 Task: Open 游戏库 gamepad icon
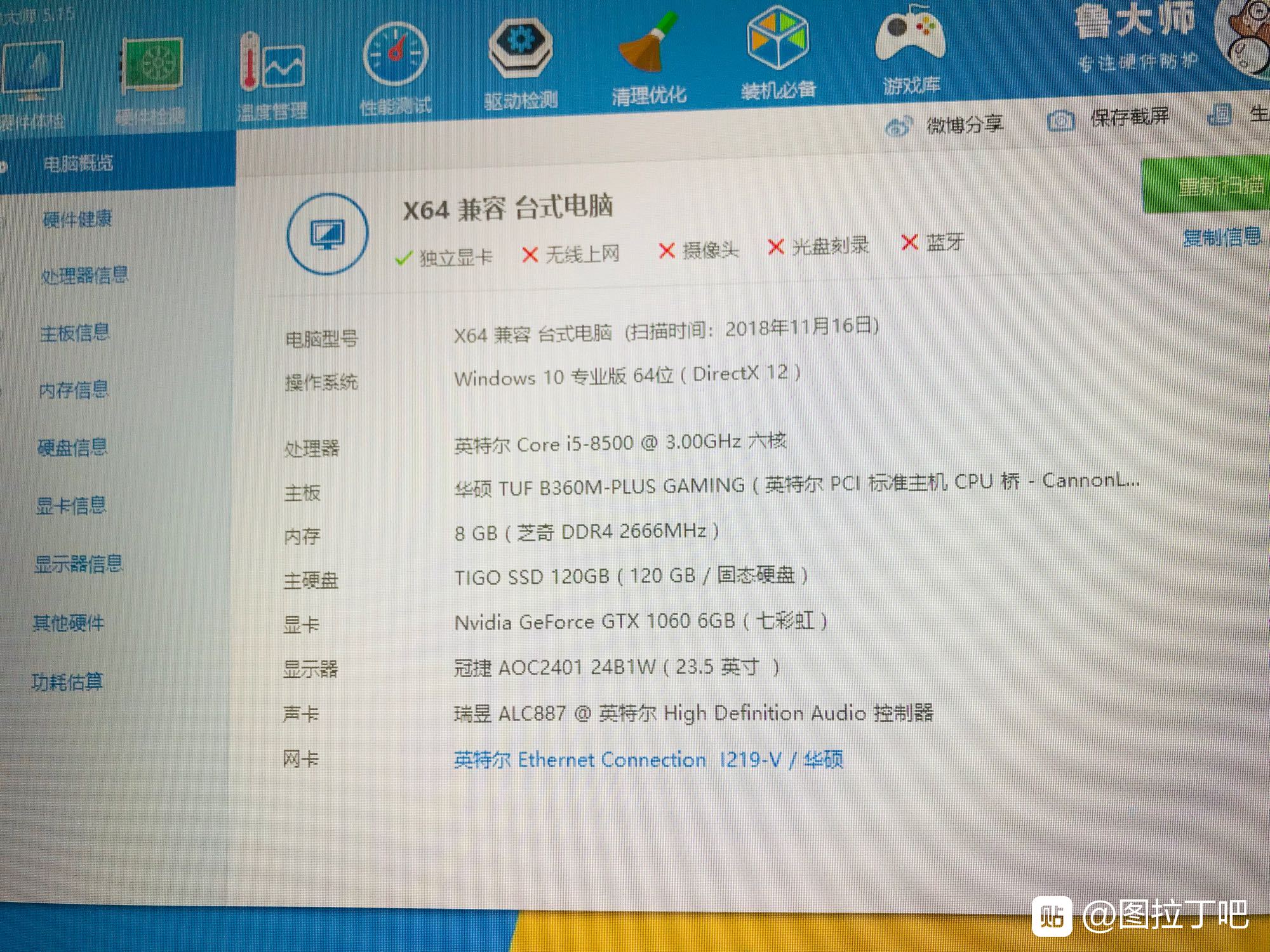coord(910,35)
